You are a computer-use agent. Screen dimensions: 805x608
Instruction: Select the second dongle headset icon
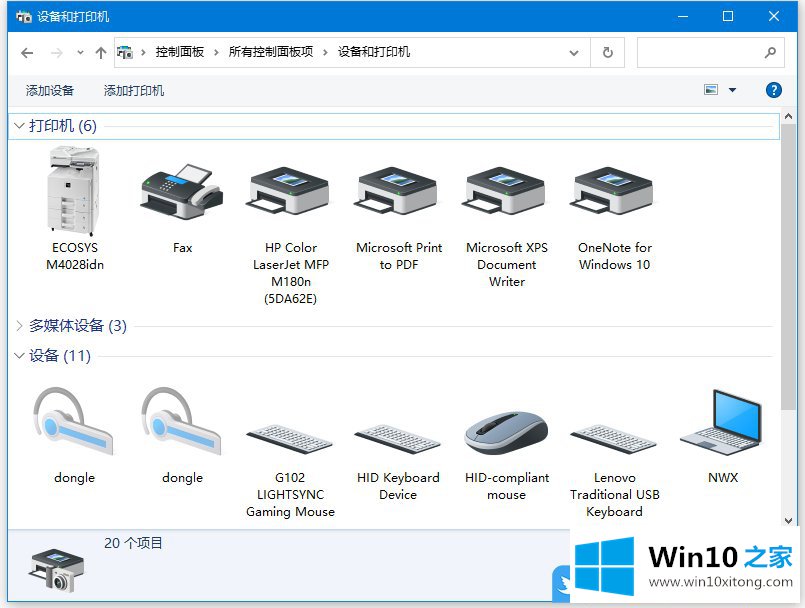click(182, 421)
